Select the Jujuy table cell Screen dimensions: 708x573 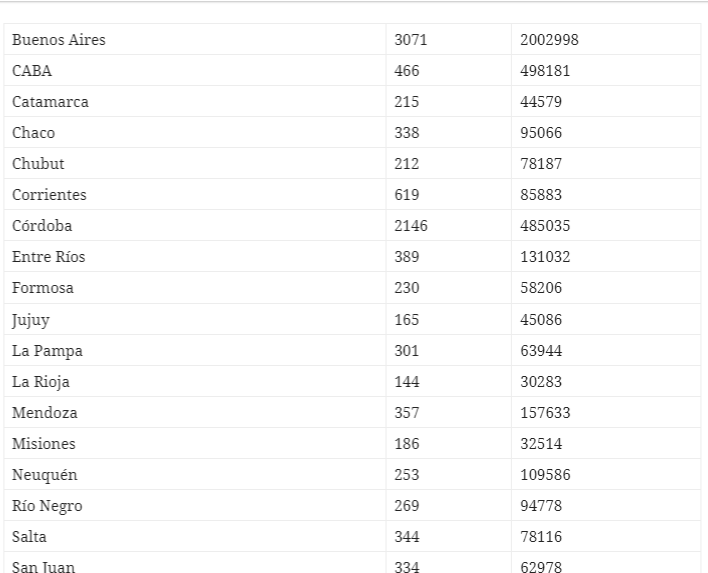click(x=29, y=319)
